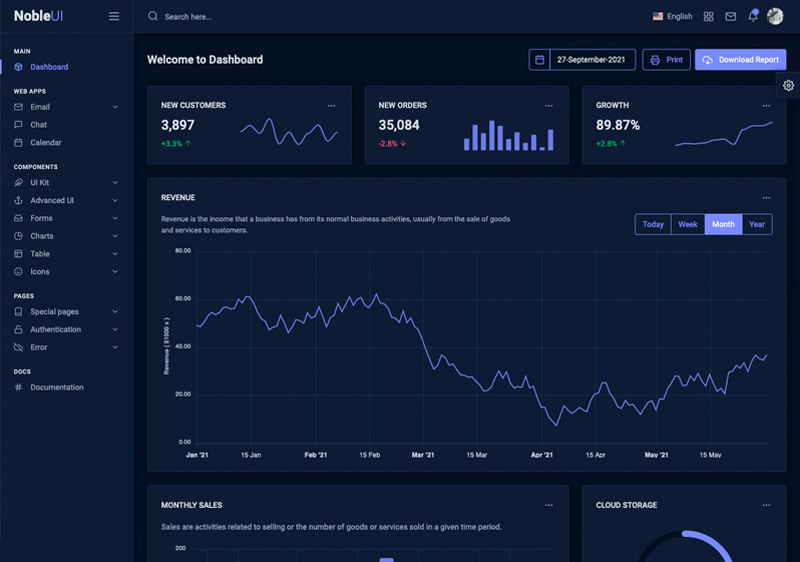This screenshot has width=800, height=562.
Task: Open the Chat sidebar item
Action: point(38,125)
